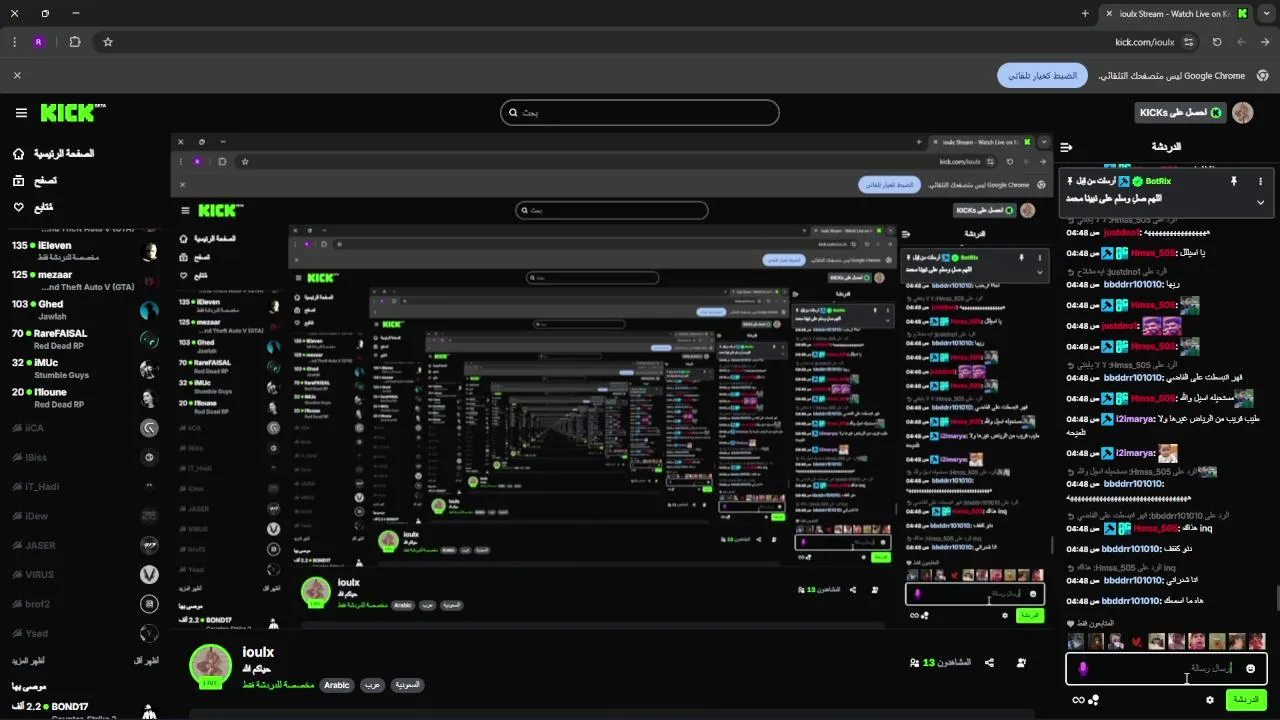Viewport: 1280px width, 720px height.
Task: Open chat settings gear icon
Action: pos(1210,700)
